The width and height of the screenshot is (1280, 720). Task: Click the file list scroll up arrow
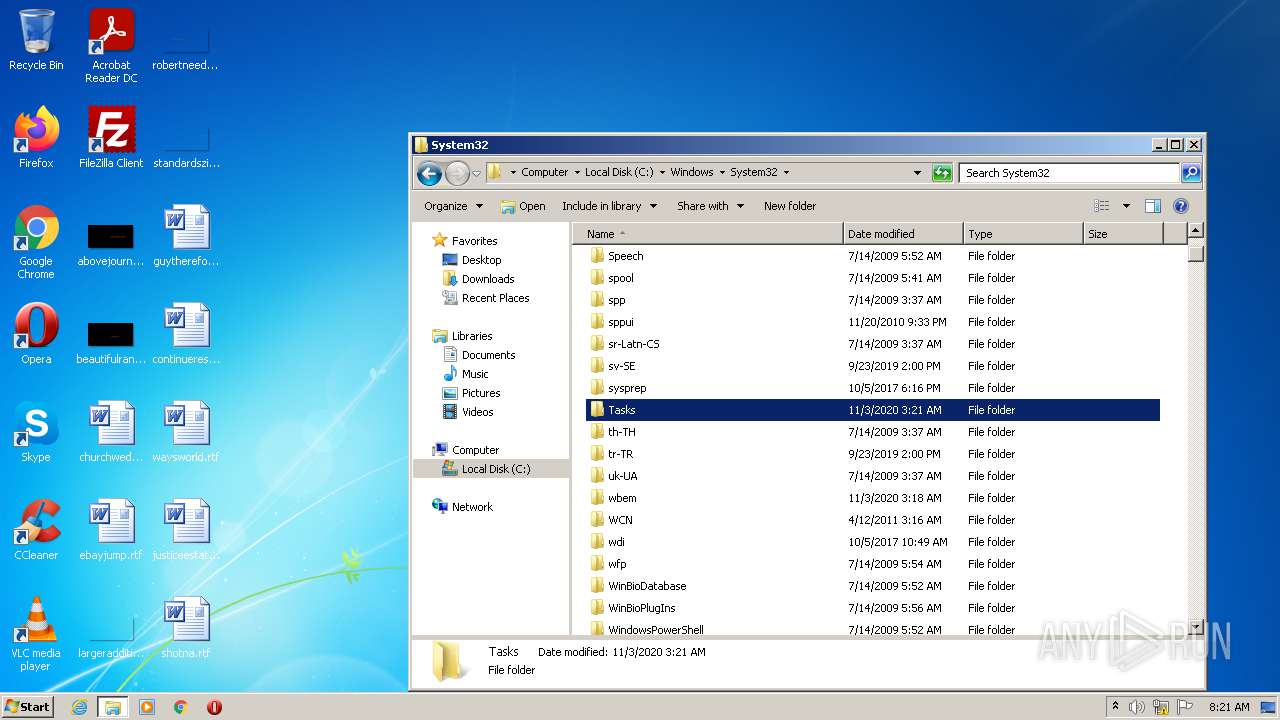click(x=1195, y=231)
